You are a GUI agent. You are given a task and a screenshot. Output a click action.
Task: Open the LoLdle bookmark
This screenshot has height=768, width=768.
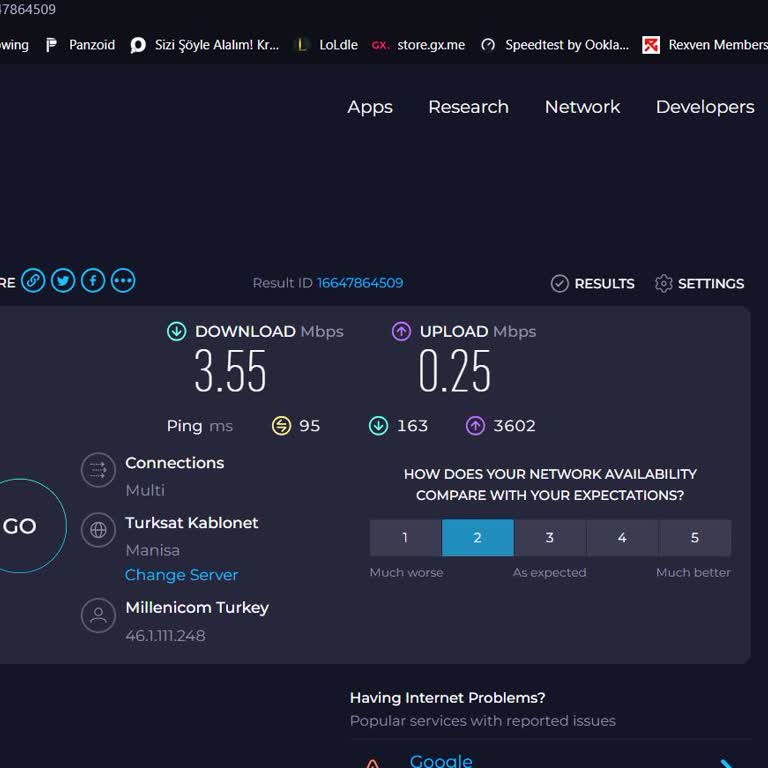point(327,45)
